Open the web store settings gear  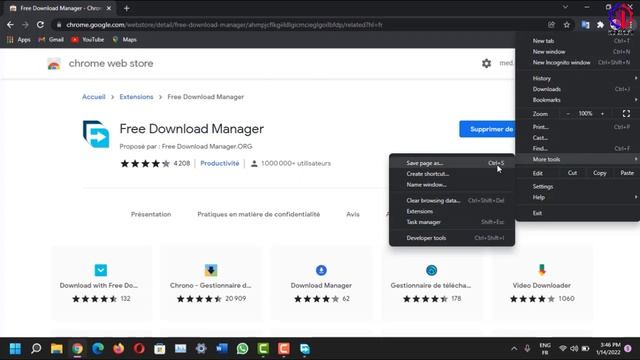[x=486, y=63]
